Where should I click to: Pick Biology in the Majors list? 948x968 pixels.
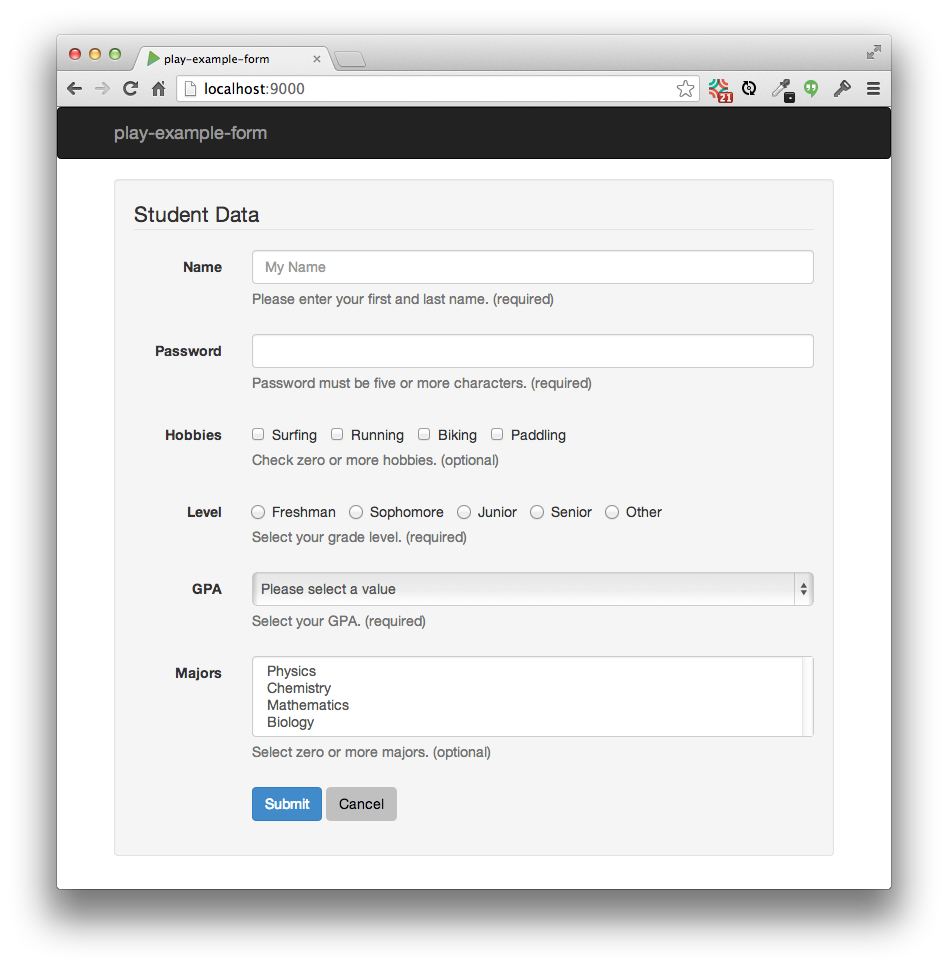click(x=291, y=722)
